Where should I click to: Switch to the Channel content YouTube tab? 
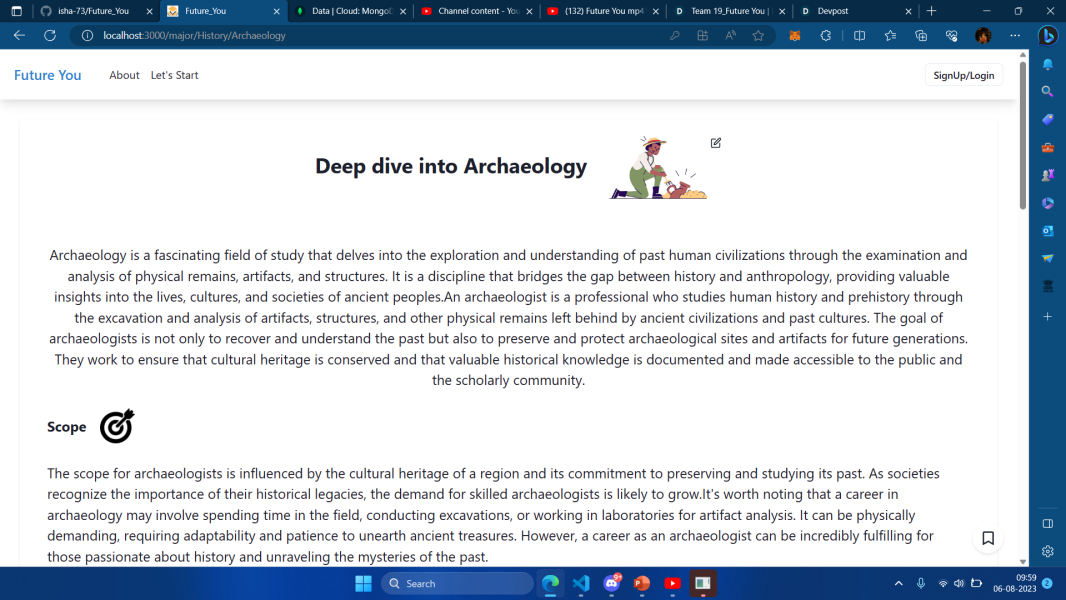pyautogui.click(x=476, y=11)
